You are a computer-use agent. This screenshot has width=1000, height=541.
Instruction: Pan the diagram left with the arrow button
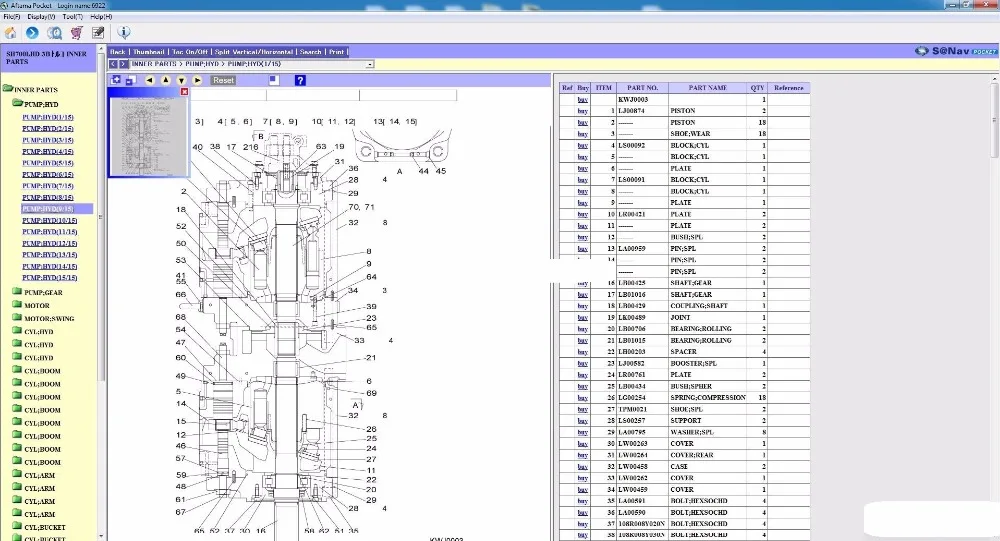coord(150,80)
